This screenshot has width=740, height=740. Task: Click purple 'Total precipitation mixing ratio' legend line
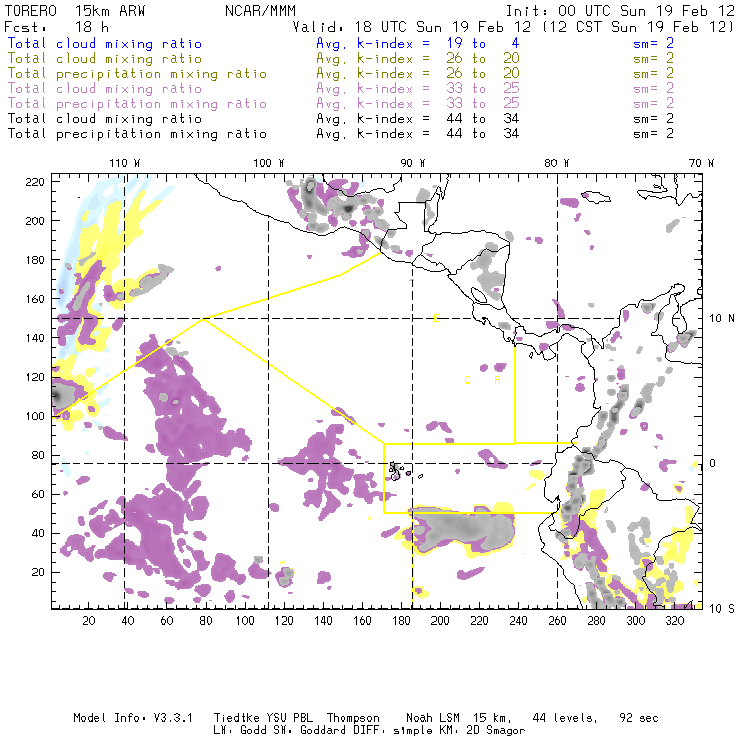pos(137,104)
